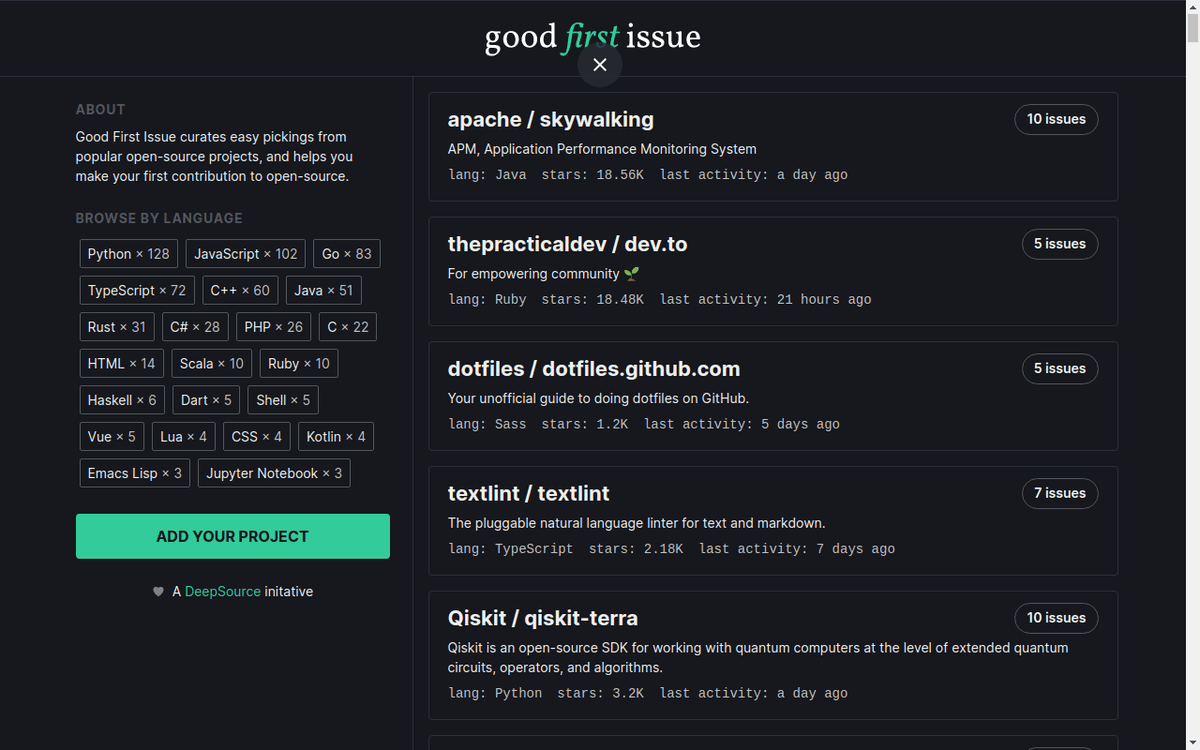Viewport: 1200px width, 750px height.
Task: Choose the Scala × 10 tag
Action: [212, 364]
